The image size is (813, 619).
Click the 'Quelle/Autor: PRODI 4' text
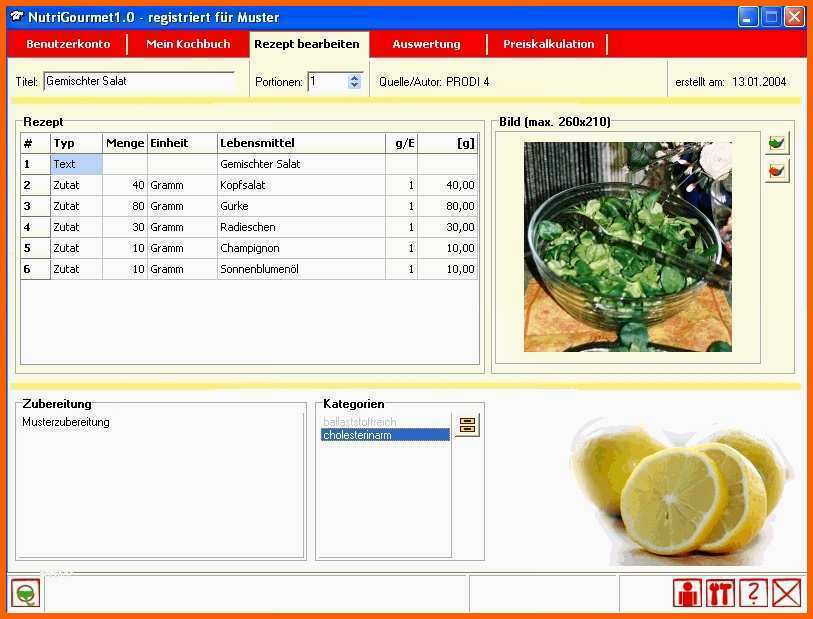(x=434, y=82)
